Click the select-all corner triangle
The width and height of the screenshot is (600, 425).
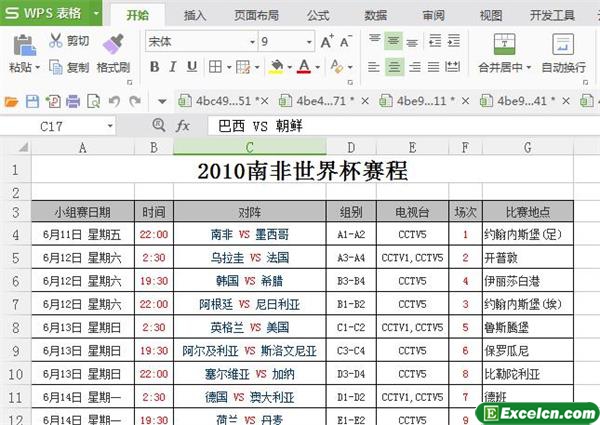click(x=23, y=147)
